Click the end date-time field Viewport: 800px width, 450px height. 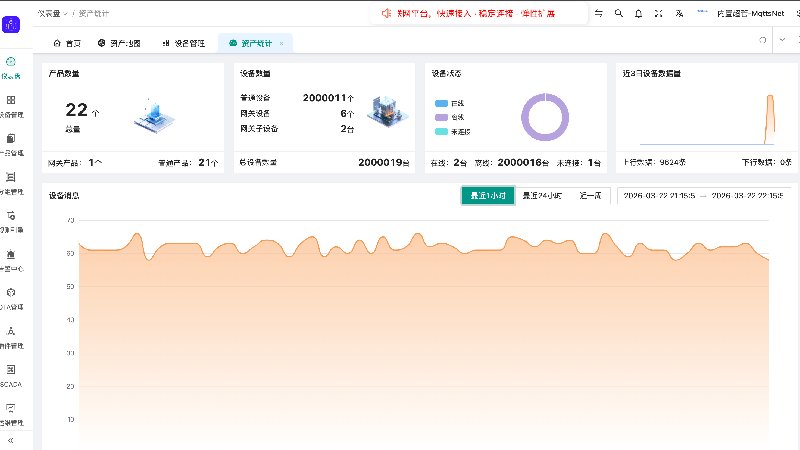click(x=747, y=195)
